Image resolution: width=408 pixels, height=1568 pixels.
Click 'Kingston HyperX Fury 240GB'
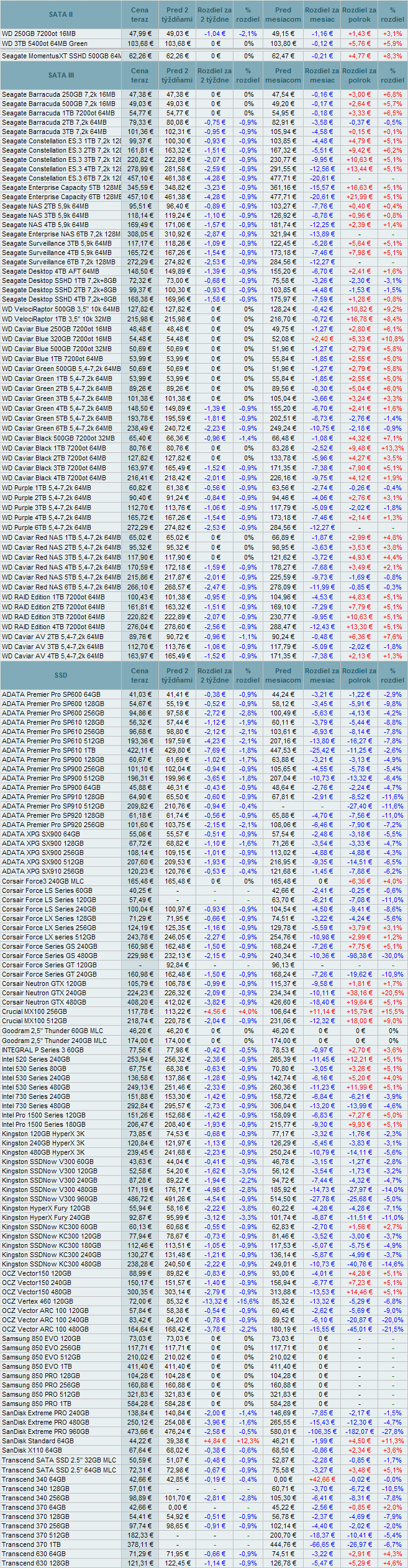pyautogui.click(x=46, y=1217)
